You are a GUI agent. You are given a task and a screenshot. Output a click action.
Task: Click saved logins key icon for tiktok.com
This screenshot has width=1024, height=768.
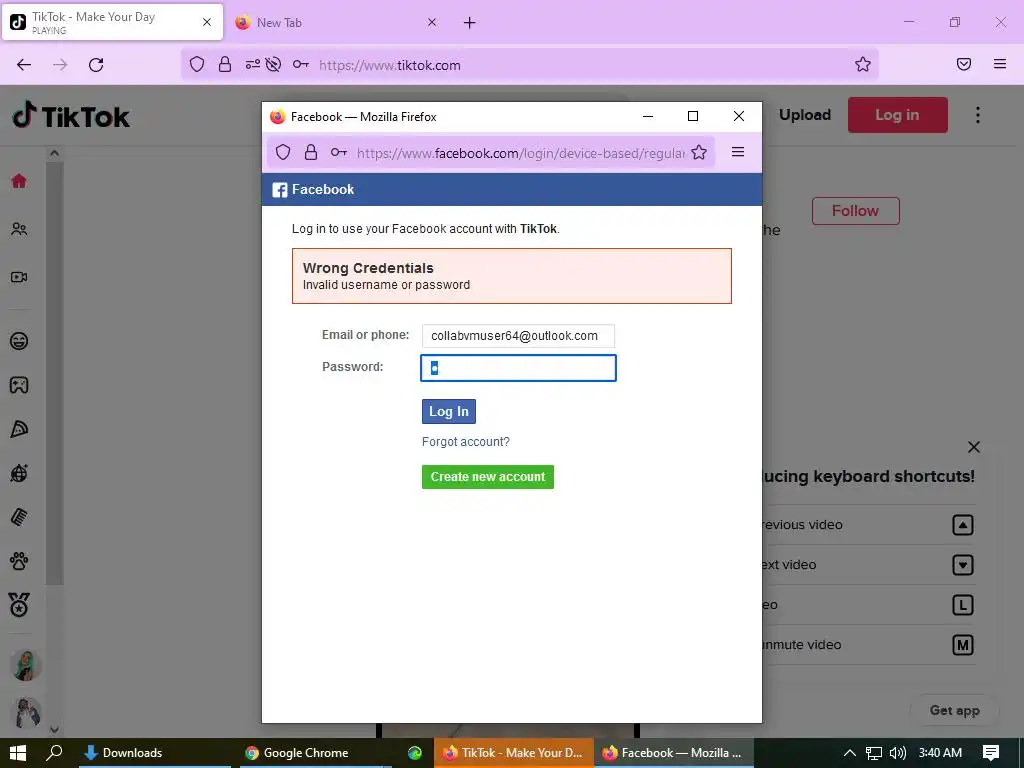[x=300, y=64]
